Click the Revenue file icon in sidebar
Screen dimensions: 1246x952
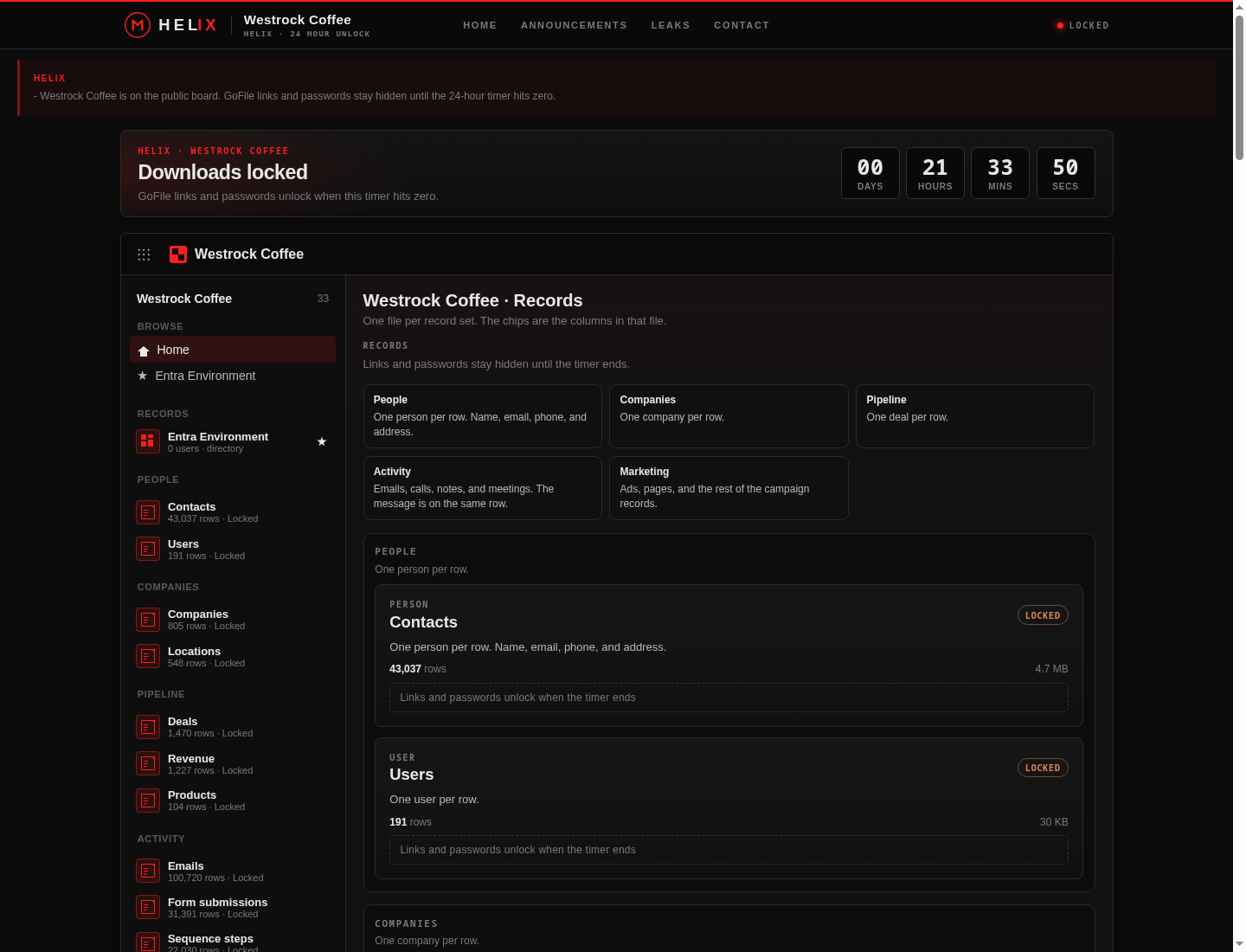pyautogui.click(x=148, y=763)
